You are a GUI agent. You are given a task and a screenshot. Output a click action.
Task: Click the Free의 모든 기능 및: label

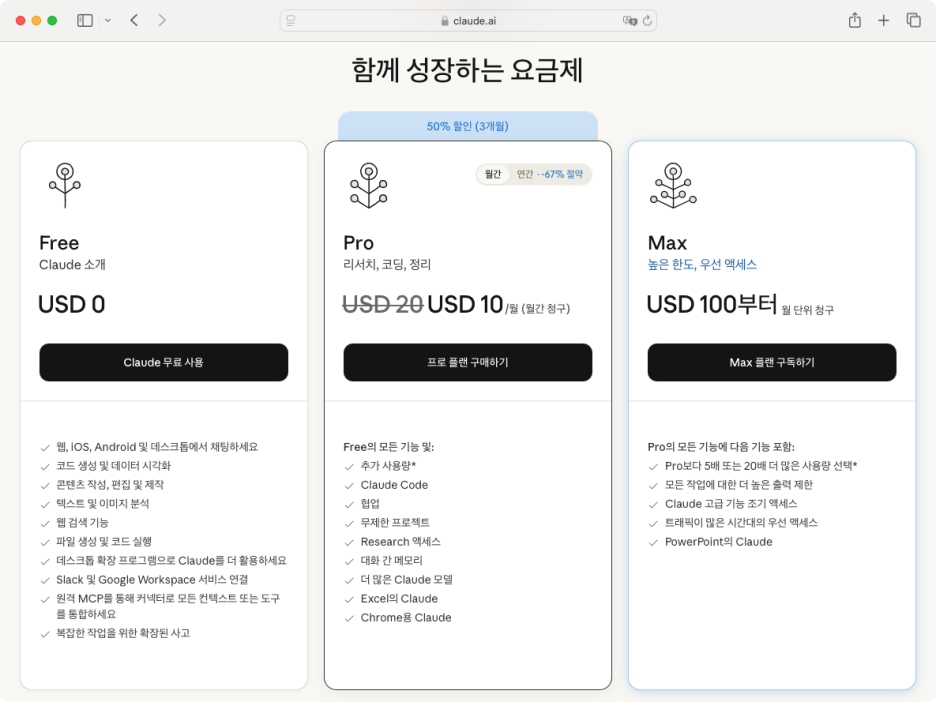389,447
